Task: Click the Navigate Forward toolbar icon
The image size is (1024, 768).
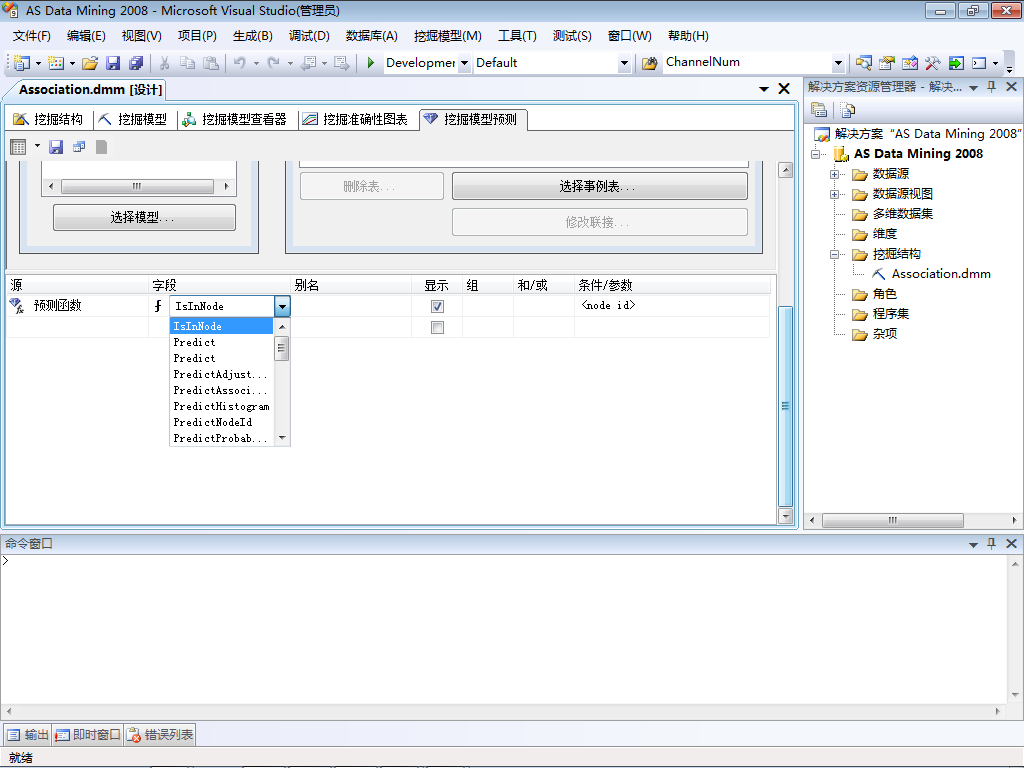Action: [342, 63]
